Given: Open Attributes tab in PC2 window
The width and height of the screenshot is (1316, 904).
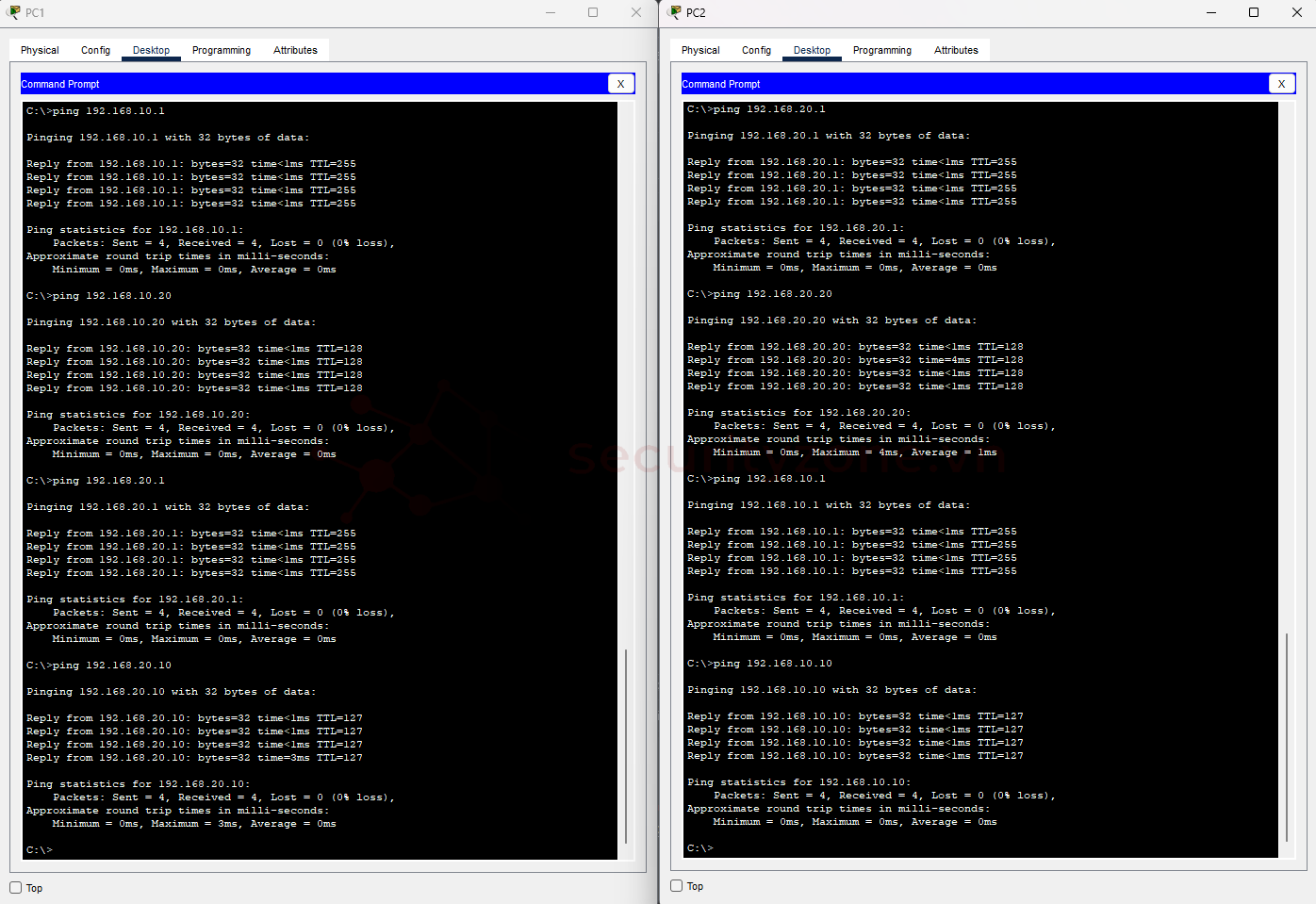Looking at the screenshot, I should tap(956, 50).
